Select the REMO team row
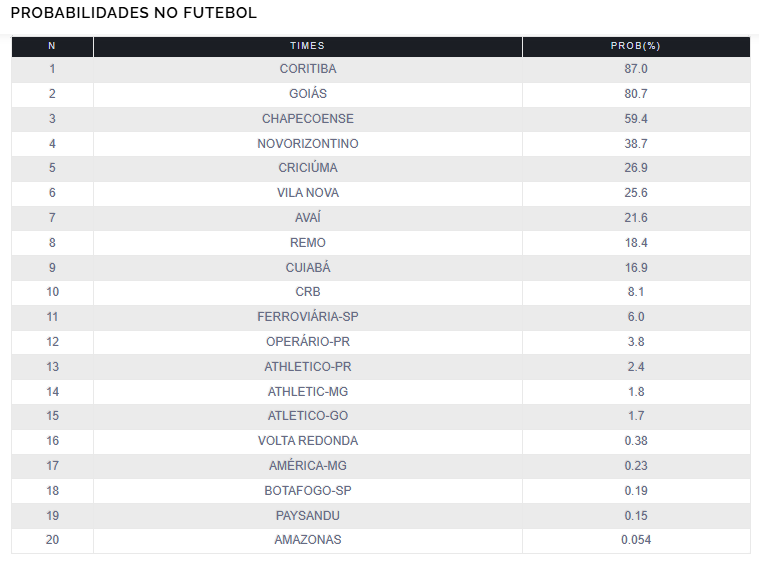The image size is (759, 563). point(381,243)
